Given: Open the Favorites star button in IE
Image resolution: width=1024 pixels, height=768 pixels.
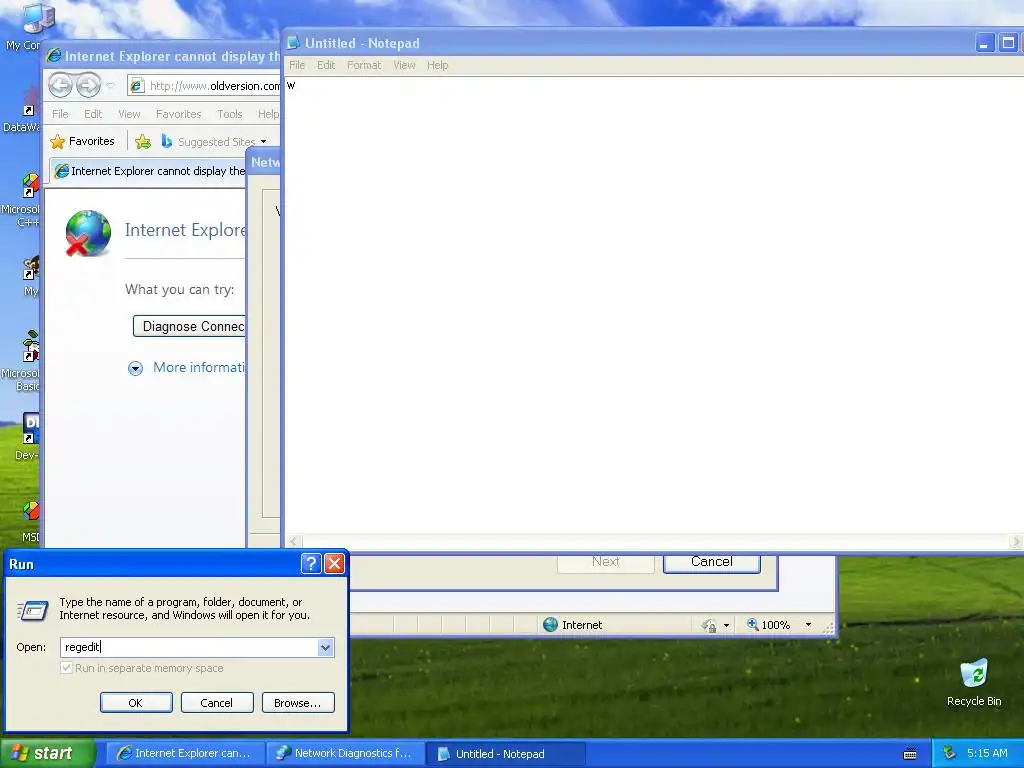Looking at the screenshot, I should point(82,141).
